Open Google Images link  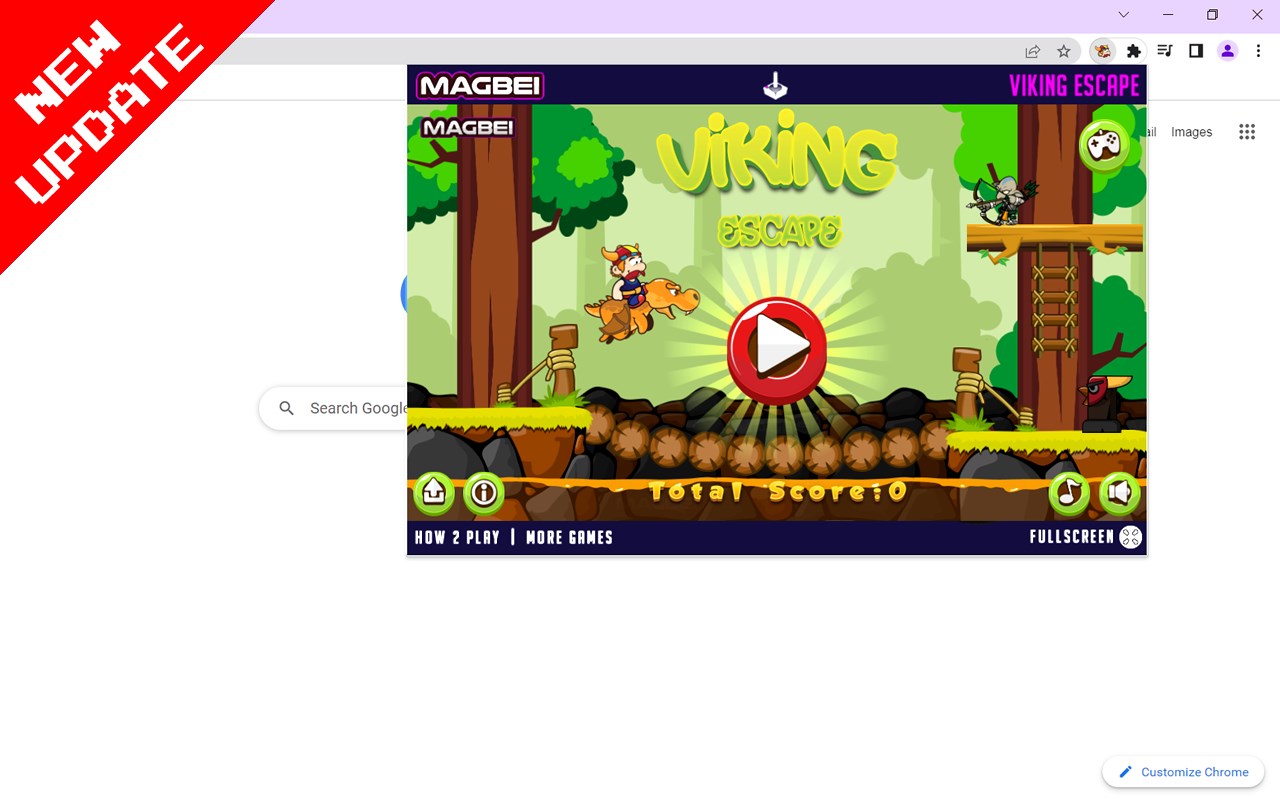1191,132
